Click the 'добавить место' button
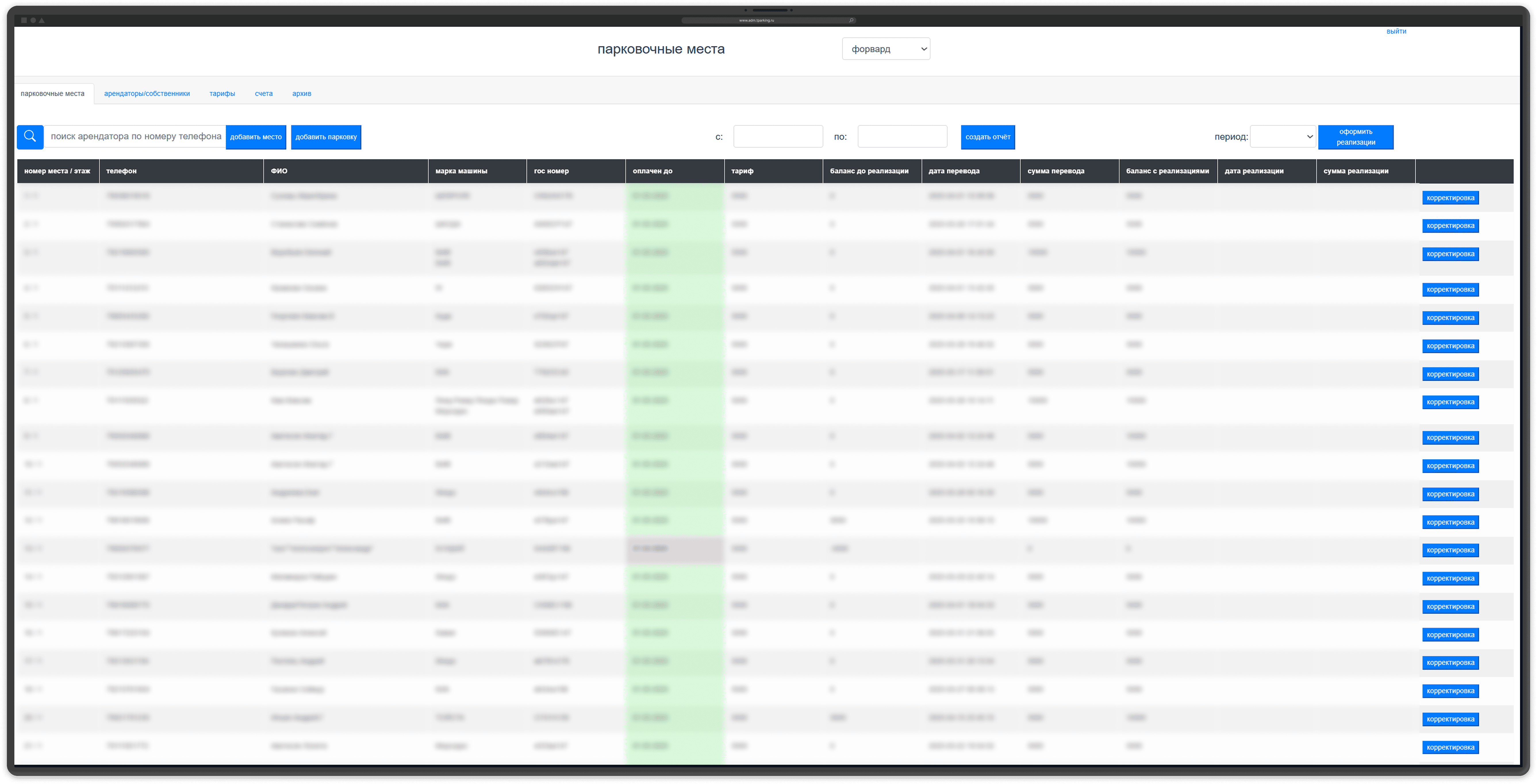Image resolution: width=1537 pixels, height=784 pixels. click(256, 137)
